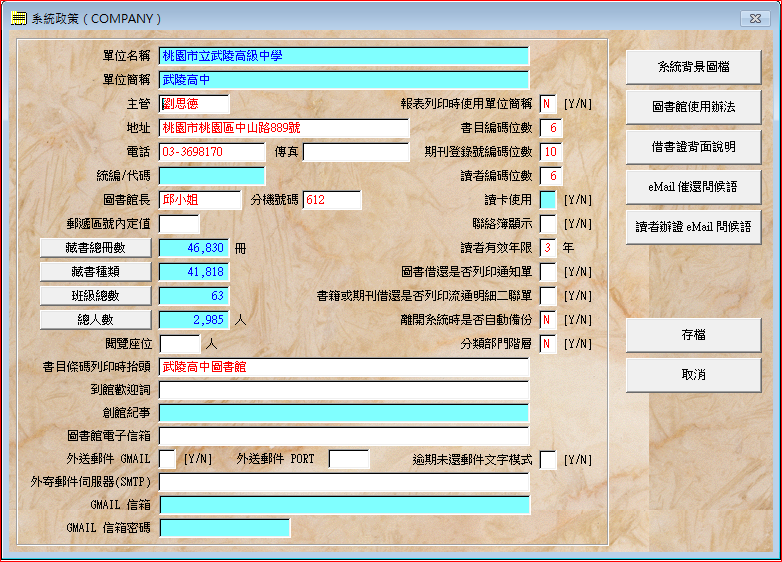782x562 pixels.
Task: Save settings with 存檔 button
Action: 693,335
